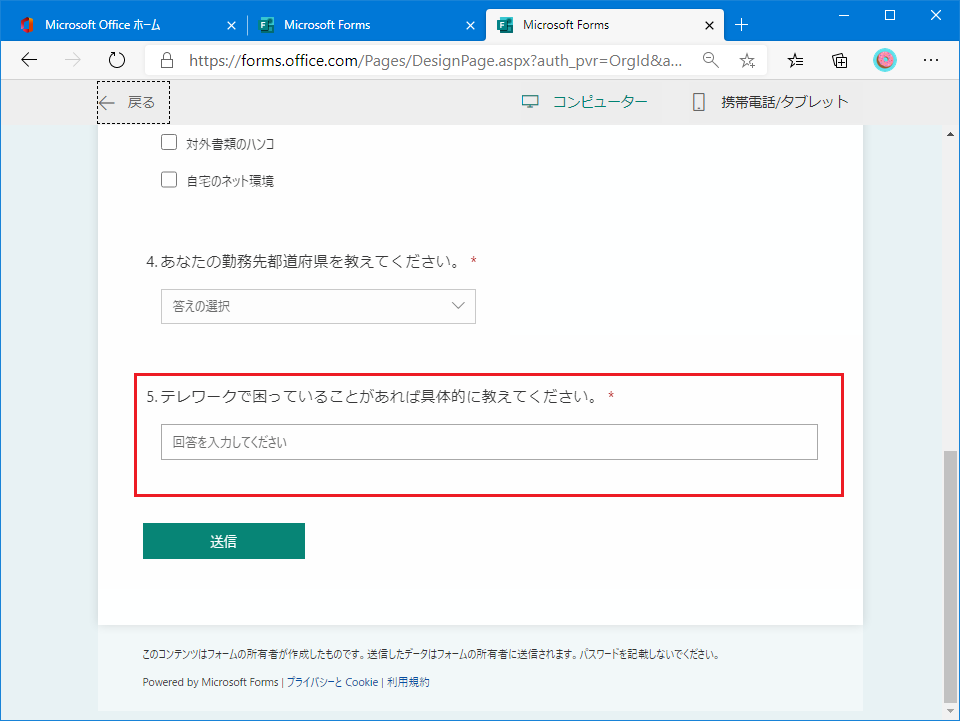Minimize the browser window
Viewport: 960px width, 721px height.
844,15
